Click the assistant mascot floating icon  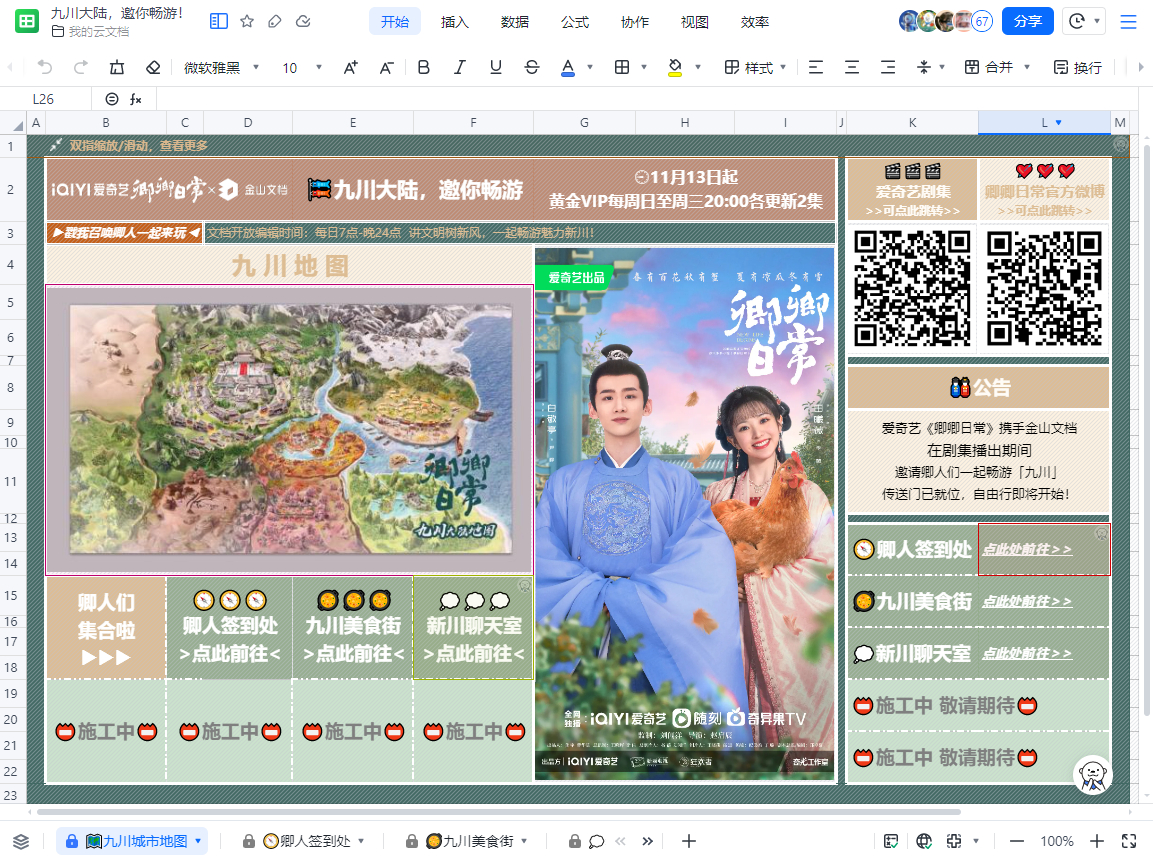pyautogui.click(x=1093, y=775)
